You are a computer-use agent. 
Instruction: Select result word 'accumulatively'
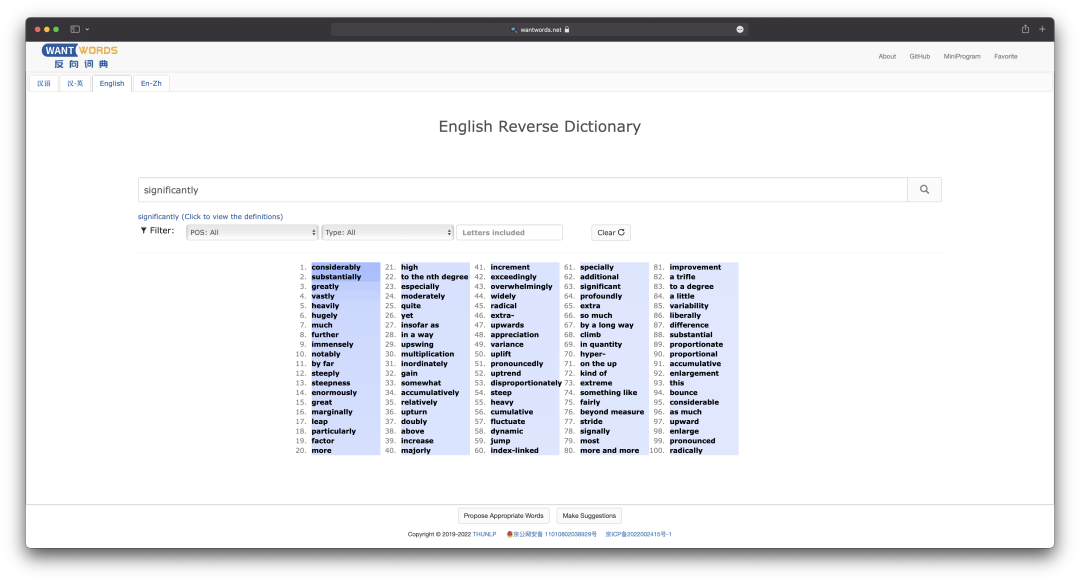coord(430,393)
